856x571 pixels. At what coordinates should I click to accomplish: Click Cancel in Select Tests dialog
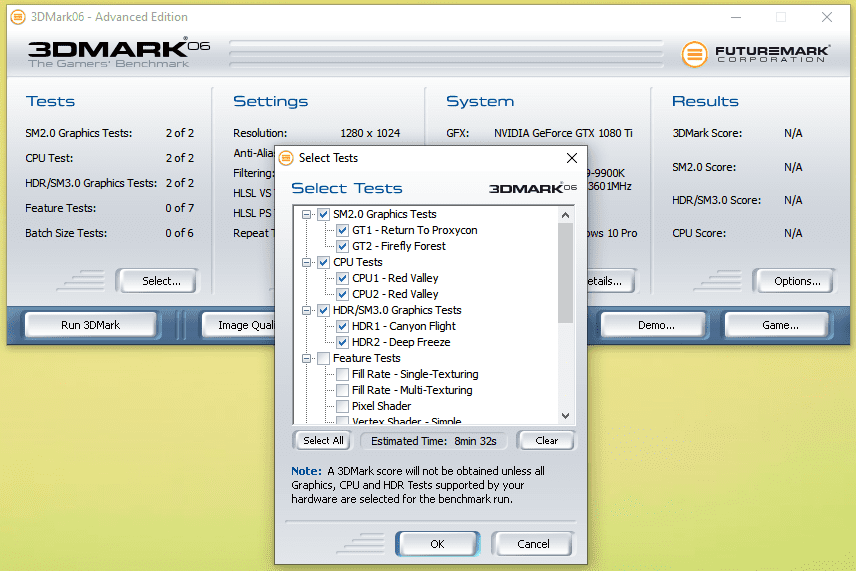pyautogui.click(x=533, y=544)
